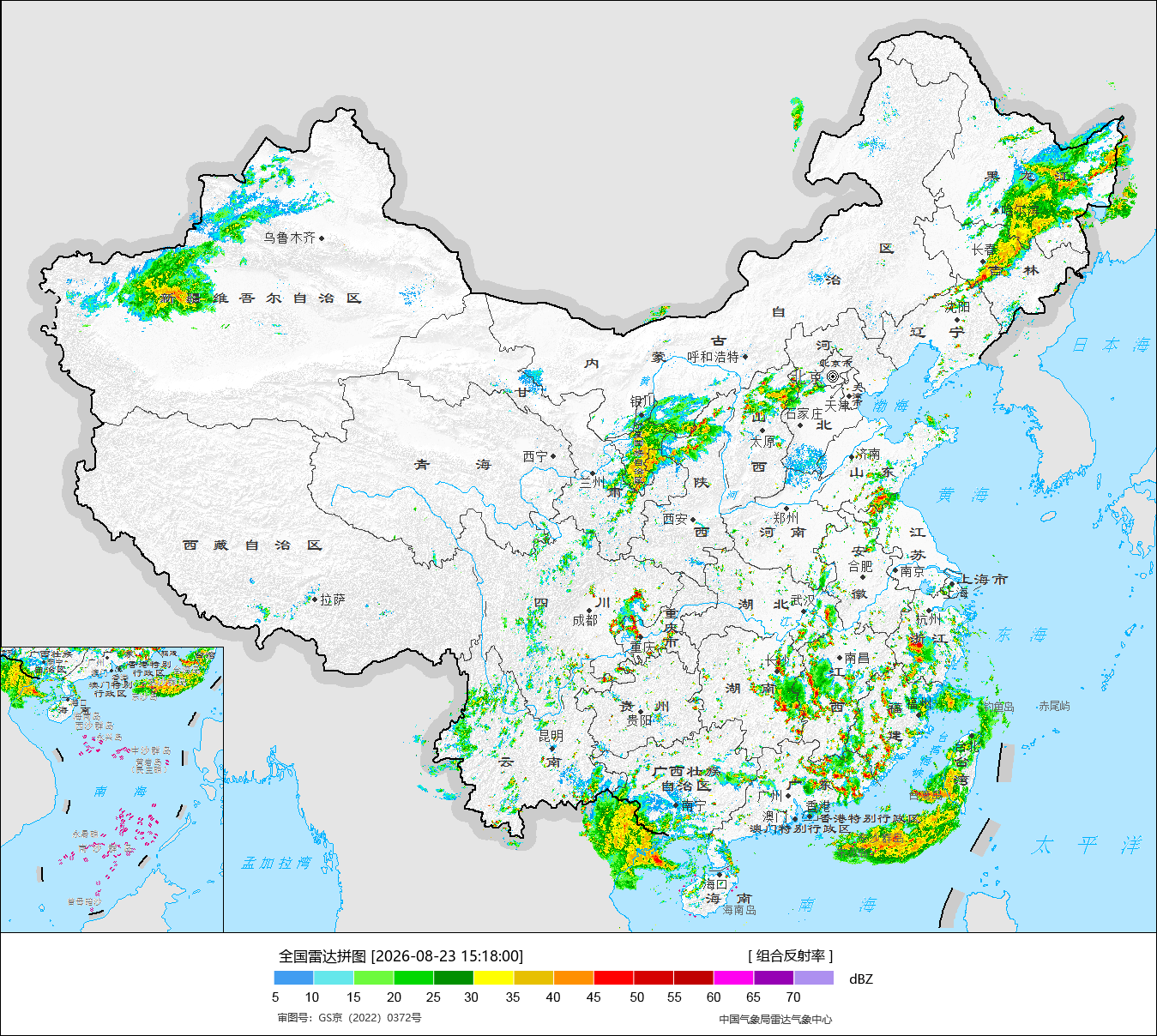Click the Beijing capital star marker
The height and width of the screenshot is (1036, 1157).
pyautogui.click(x=833, y=376)
